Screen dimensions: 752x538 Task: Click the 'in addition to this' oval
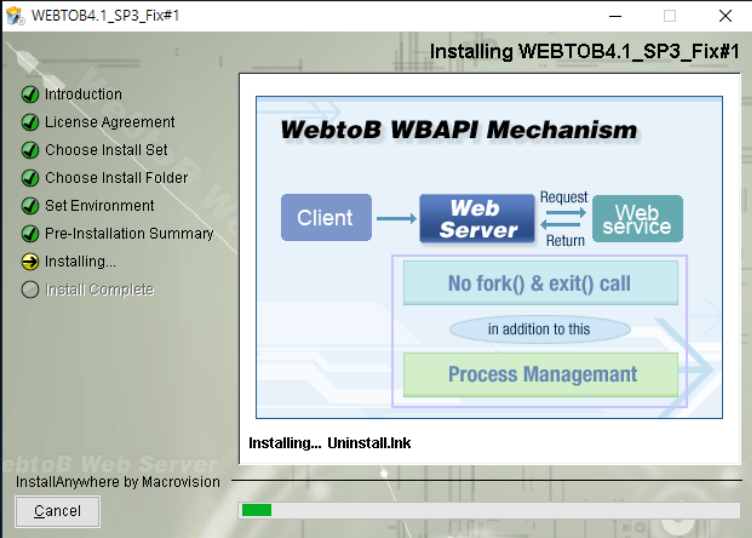pos(540,329)
